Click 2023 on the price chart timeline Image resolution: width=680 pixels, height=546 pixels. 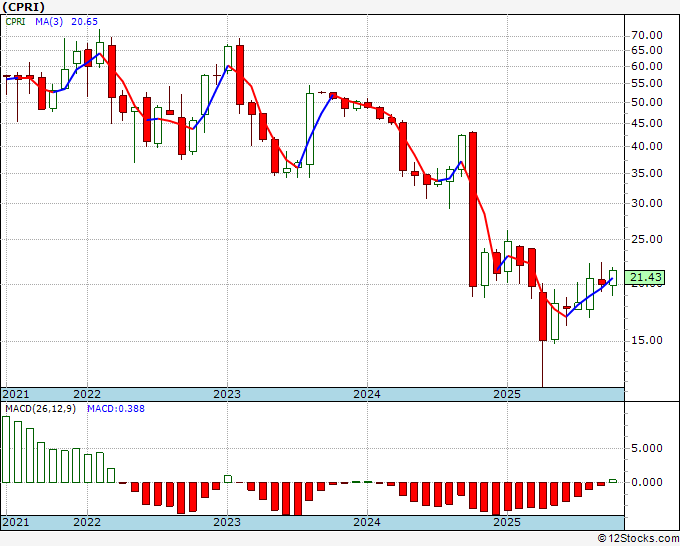tap(227, 394)
